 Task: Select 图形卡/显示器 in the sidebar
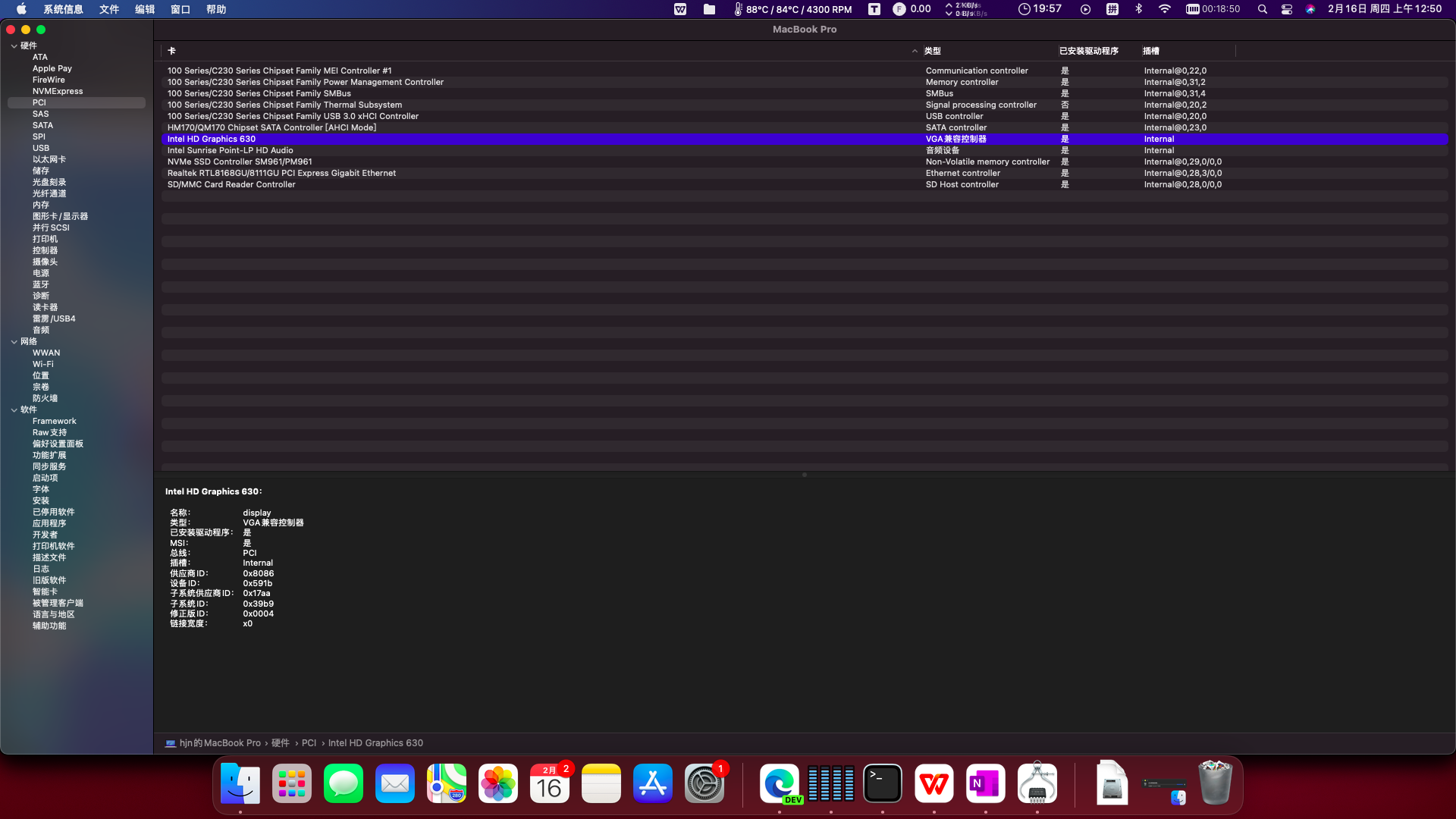point(60,216)
